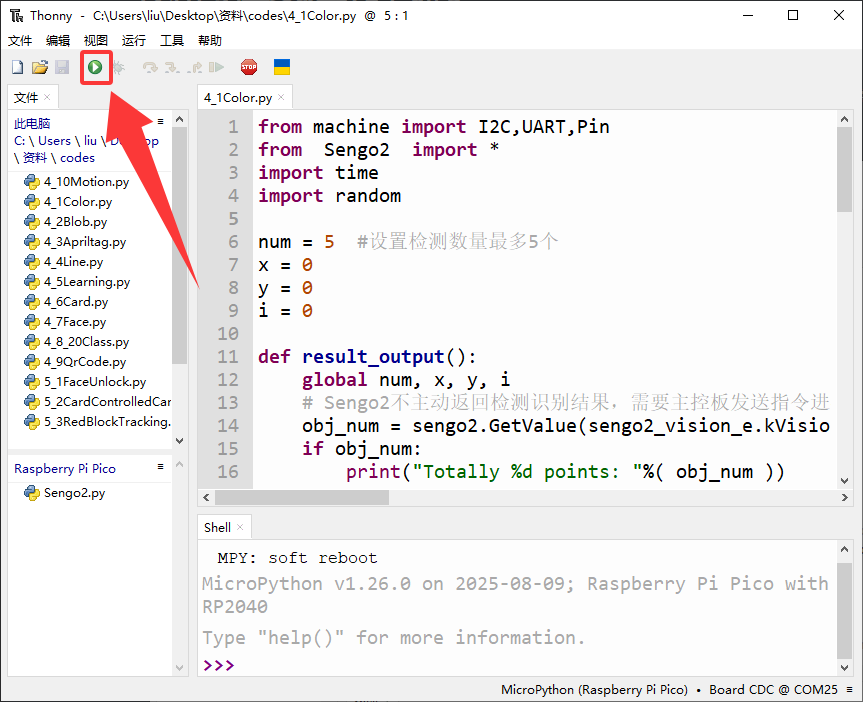Click the Resume toolbar icon
The width and height of the screenshot is (863, 702).
pos(216,67)
